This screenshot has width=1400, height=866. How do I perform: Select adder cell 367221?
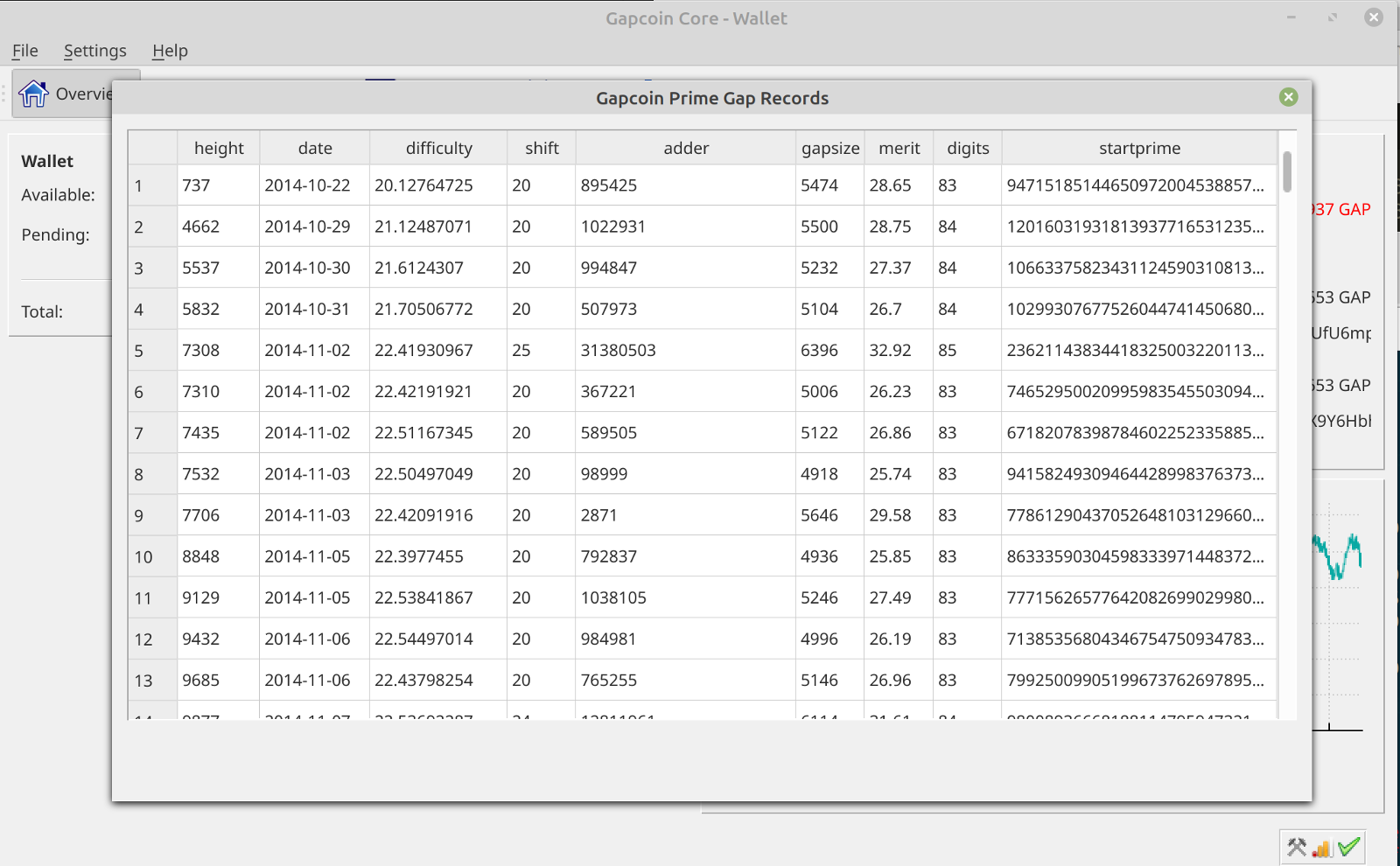pos(686,391)
